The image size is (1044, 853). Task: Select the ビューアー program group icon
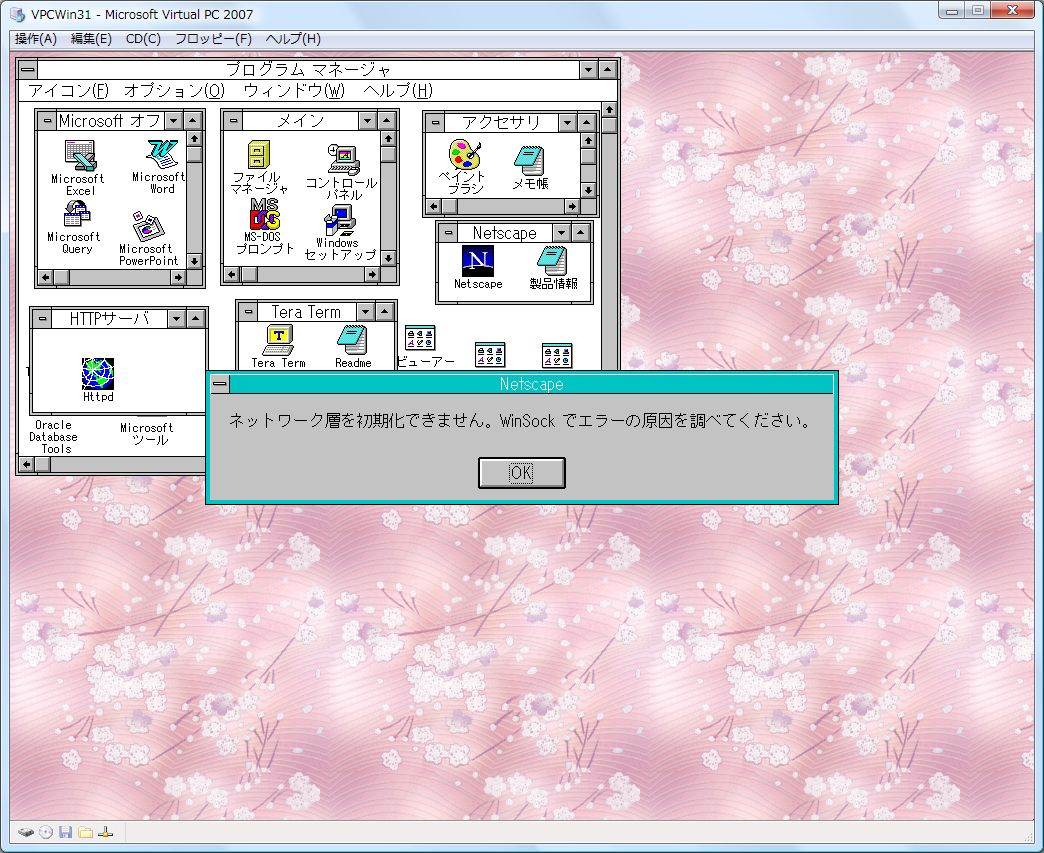(420, 338)
